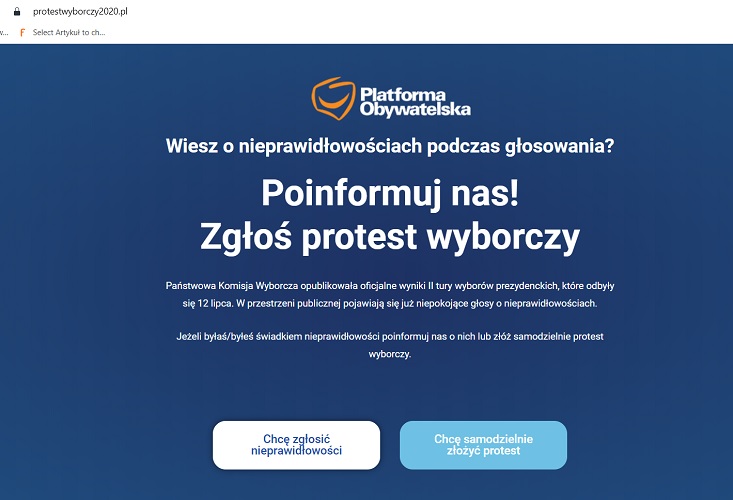Click the word 'nieprawidłowości' on the white button

[x=296, y=450]
